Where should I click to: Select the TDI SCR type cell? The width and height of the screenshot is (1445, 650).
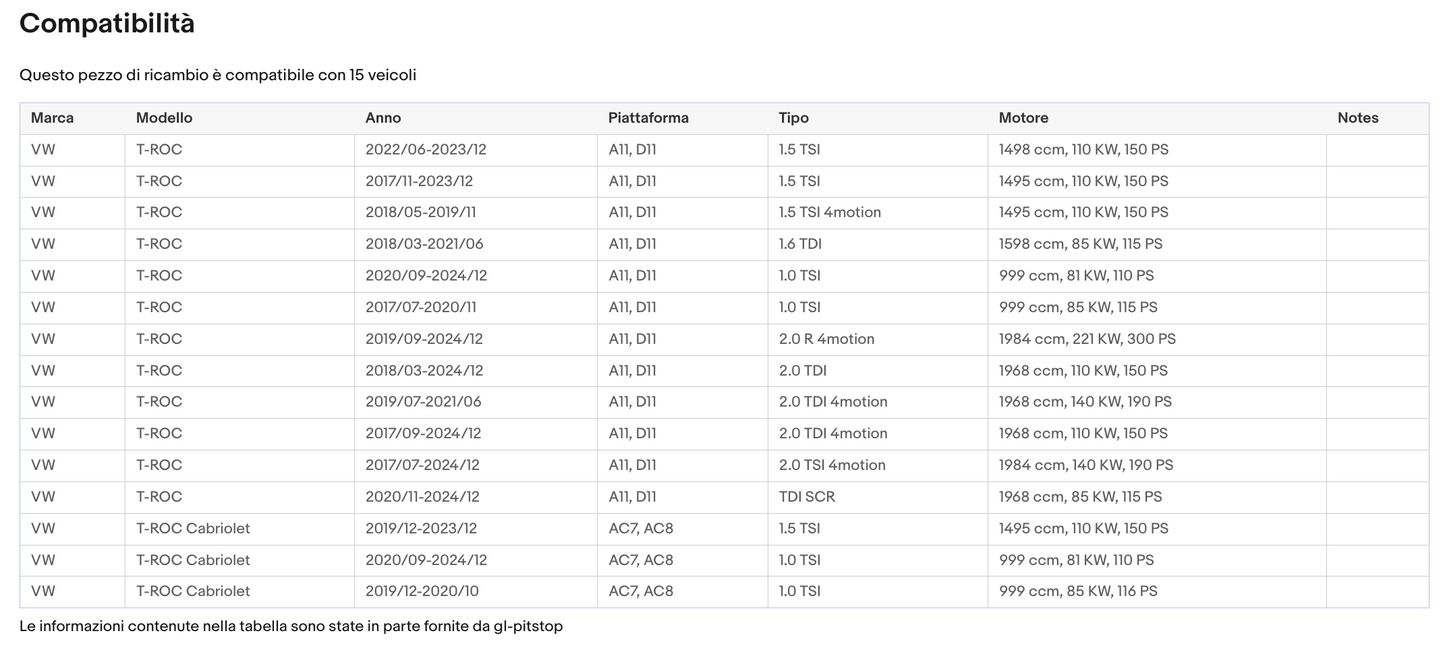[806, 497]
